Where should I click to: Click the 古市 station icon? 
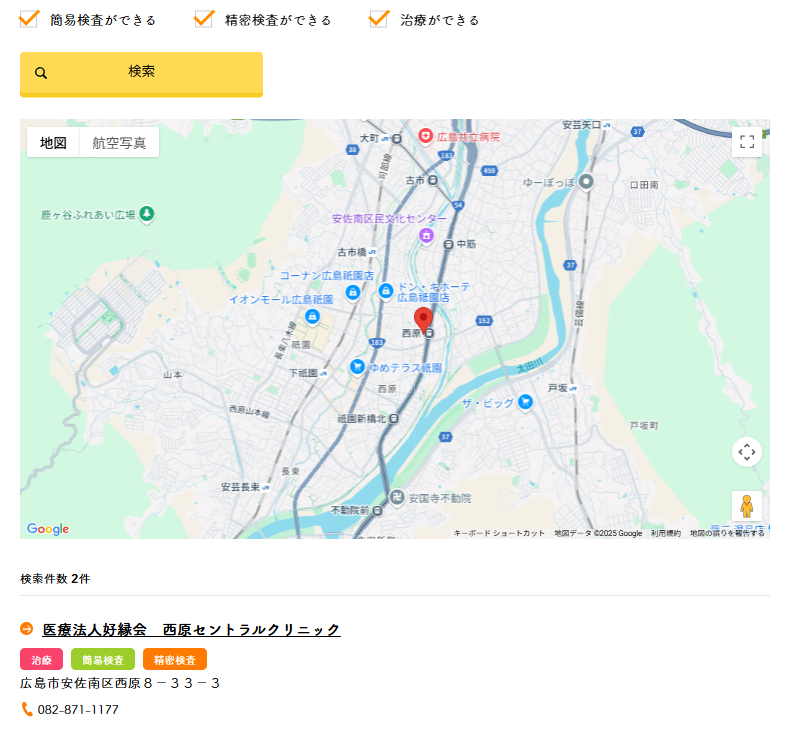click(433, 180)
